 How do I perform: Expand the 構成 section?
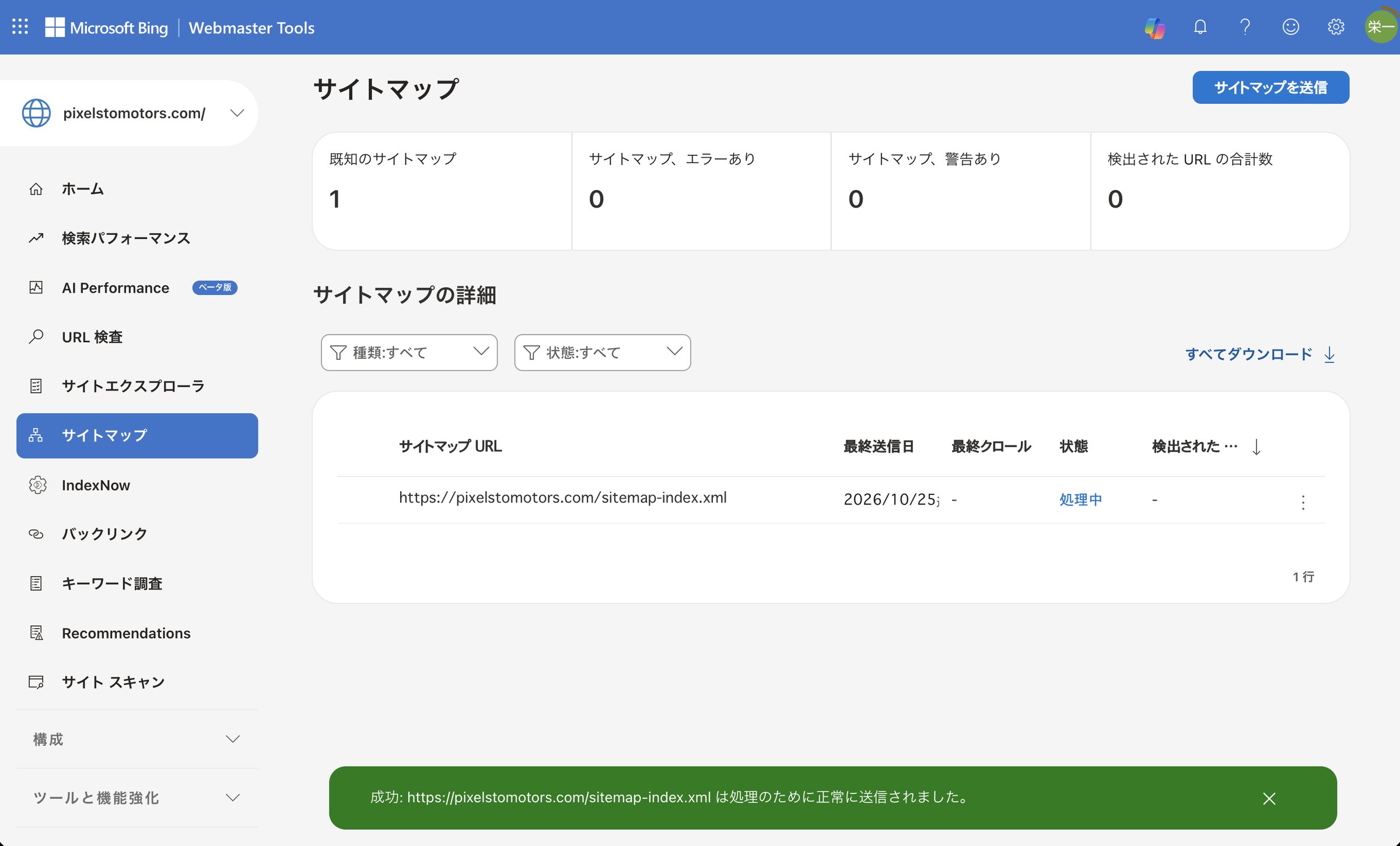[137, 739]
